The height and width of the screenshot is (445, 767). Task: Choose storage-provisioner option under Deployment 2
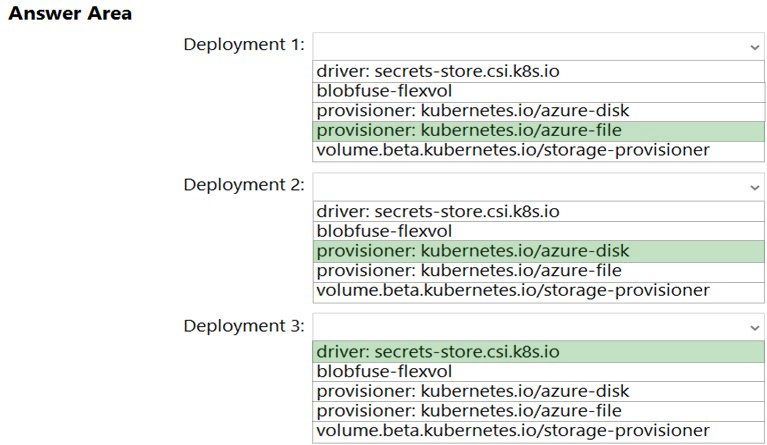point(513,290)
